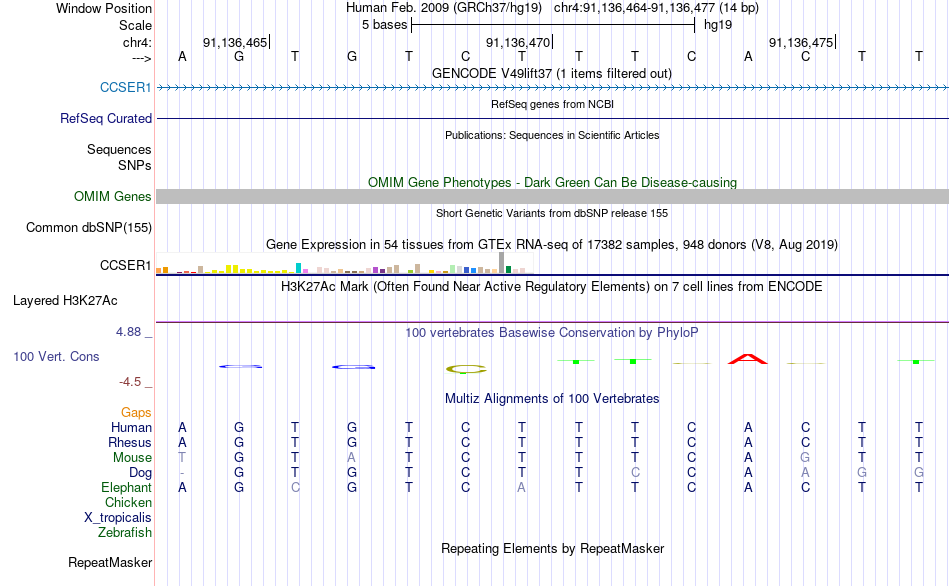This screenshot has height=586, width=950.
Task: Click the teal bar in GTEx expression chart
Action: pyautogui.click(x=298, y=268)
